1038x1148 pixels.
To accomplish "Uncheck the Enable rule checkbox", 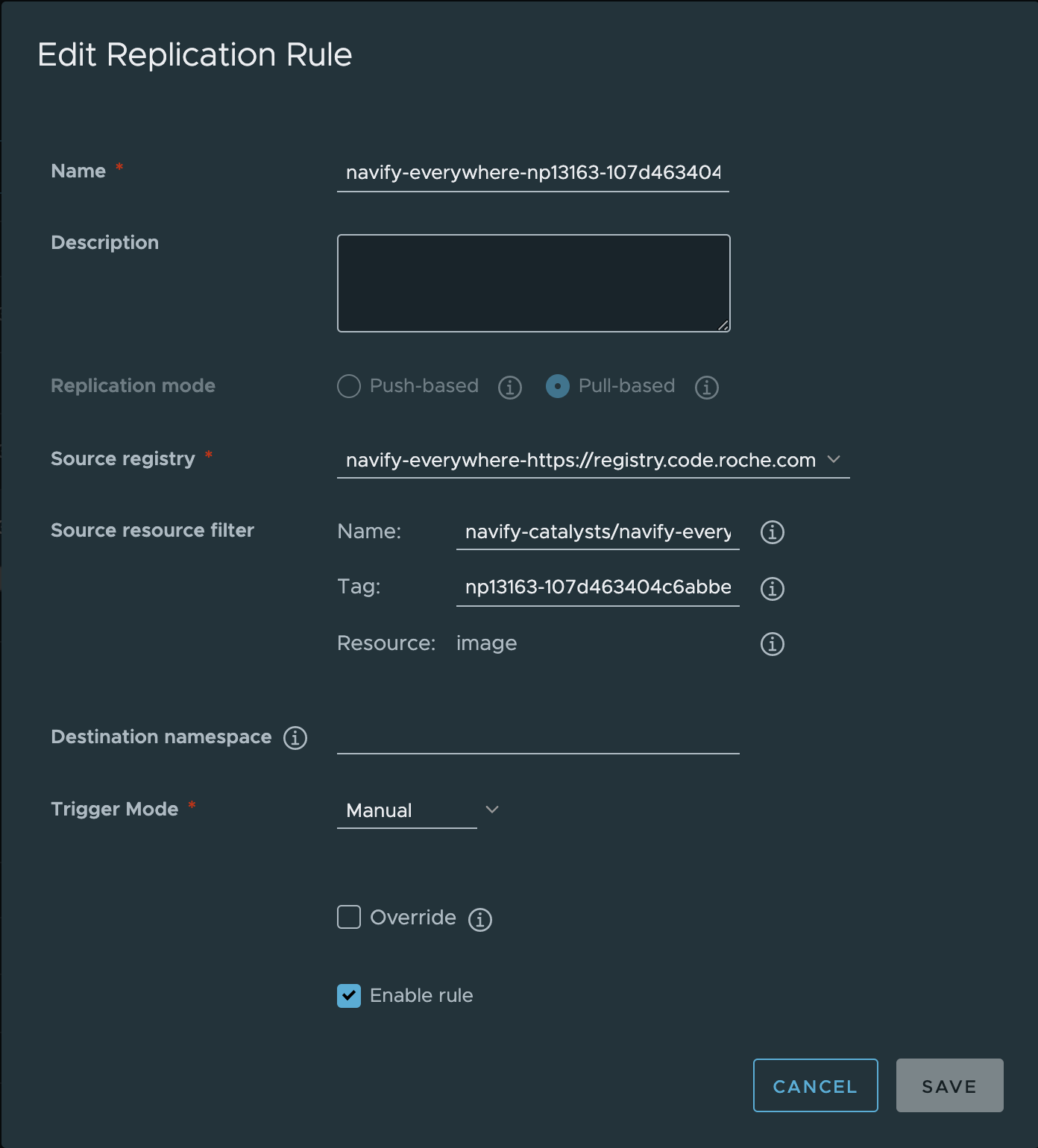I will pyautogui.click(x=348, y=996).
